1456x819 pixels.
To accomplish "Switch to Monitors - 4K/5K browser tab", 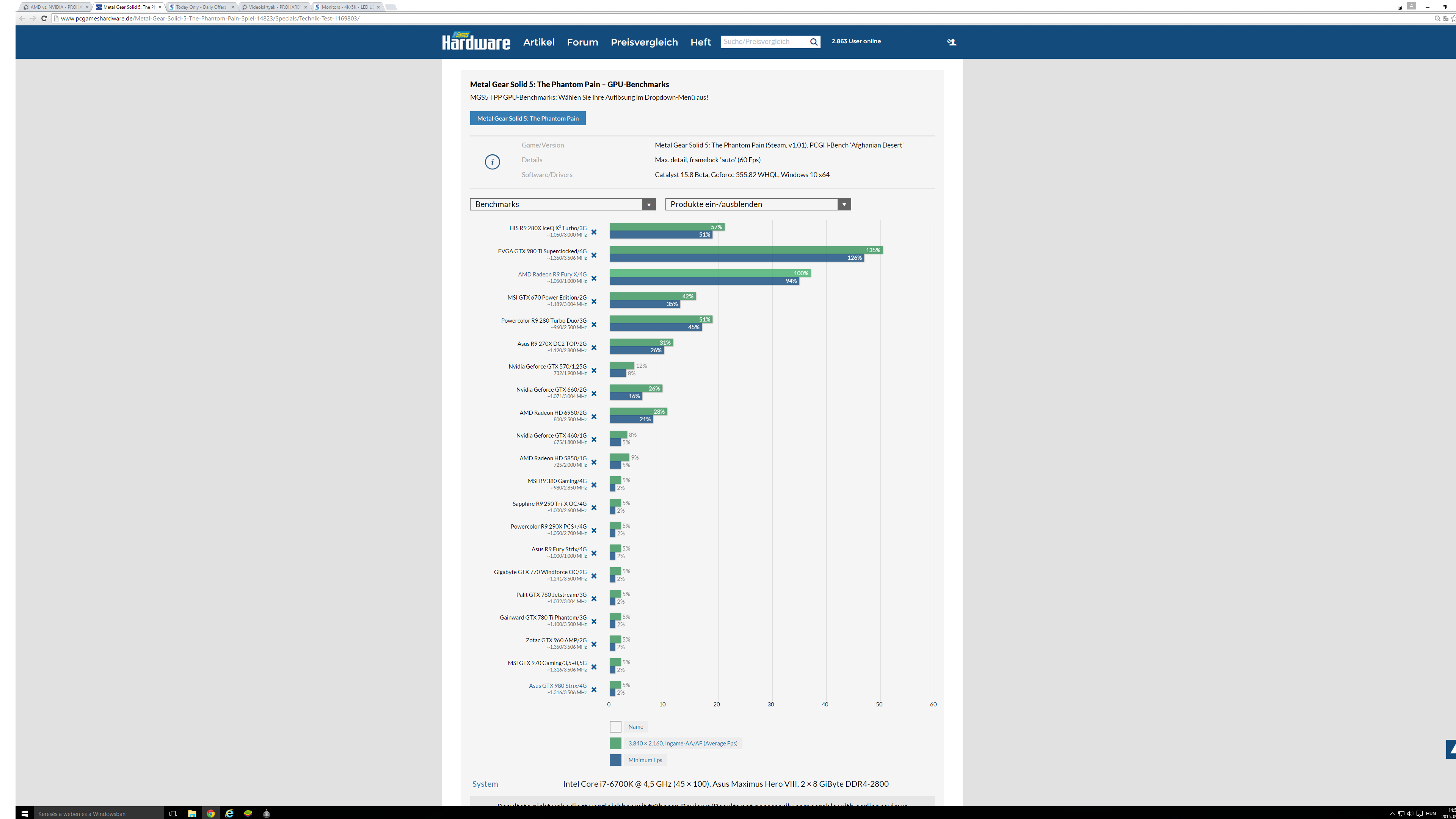I will 348,7.
